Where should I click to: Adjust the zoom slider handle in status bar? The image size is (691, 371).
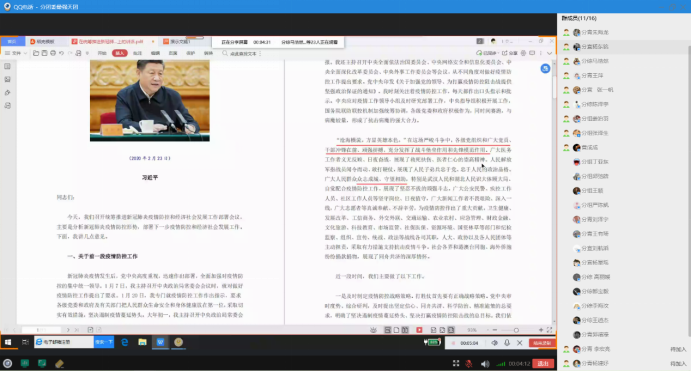point(516,330)
